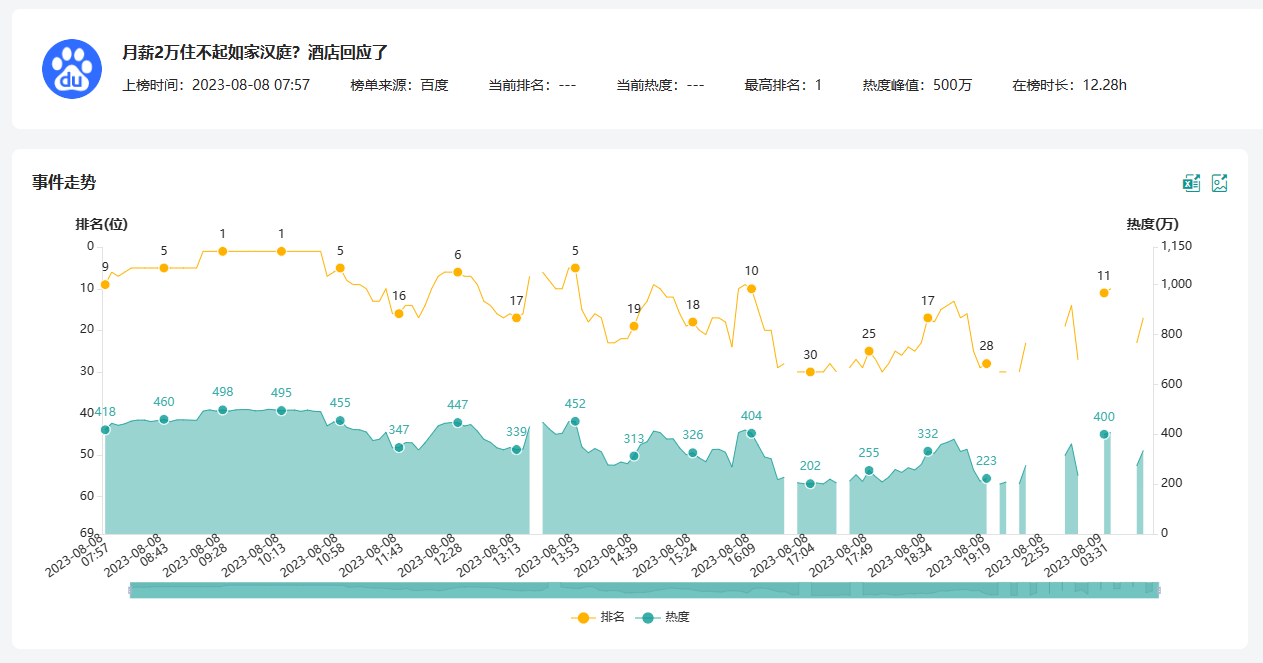Viewport: 1263px width, 663px height.
Task: Select the 452 heat data point
Action: [575, 421]
